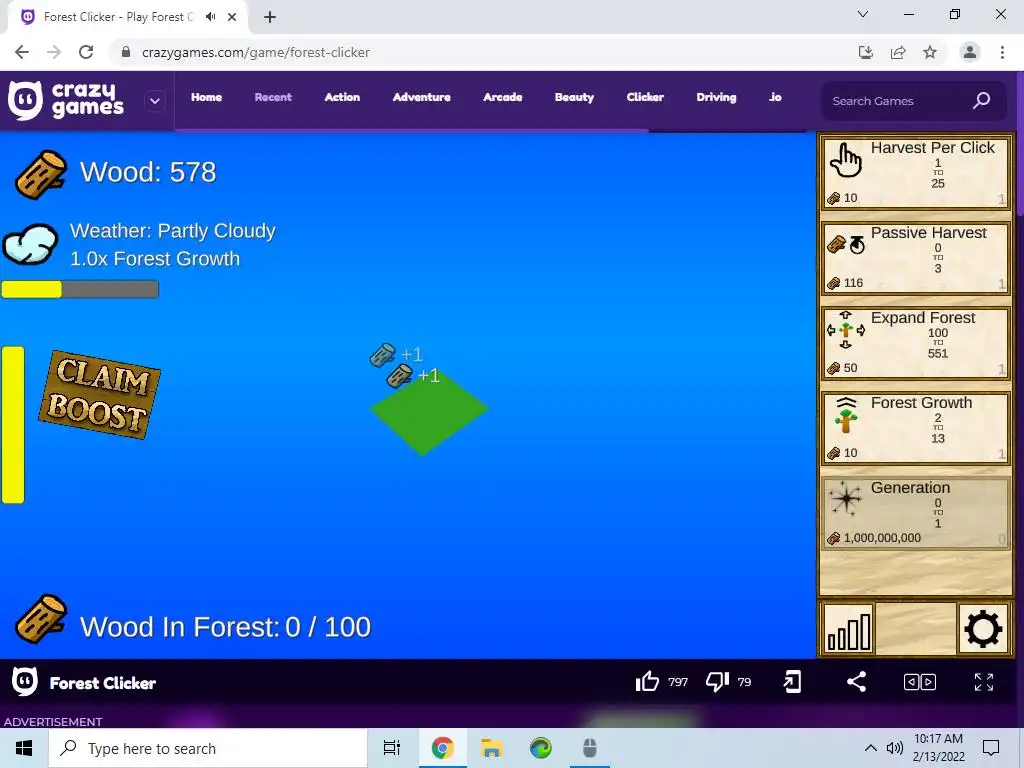Viewport: 1024px width, 768px height.
Task: Open the Arcade category
Action: (x=502, y=97)
